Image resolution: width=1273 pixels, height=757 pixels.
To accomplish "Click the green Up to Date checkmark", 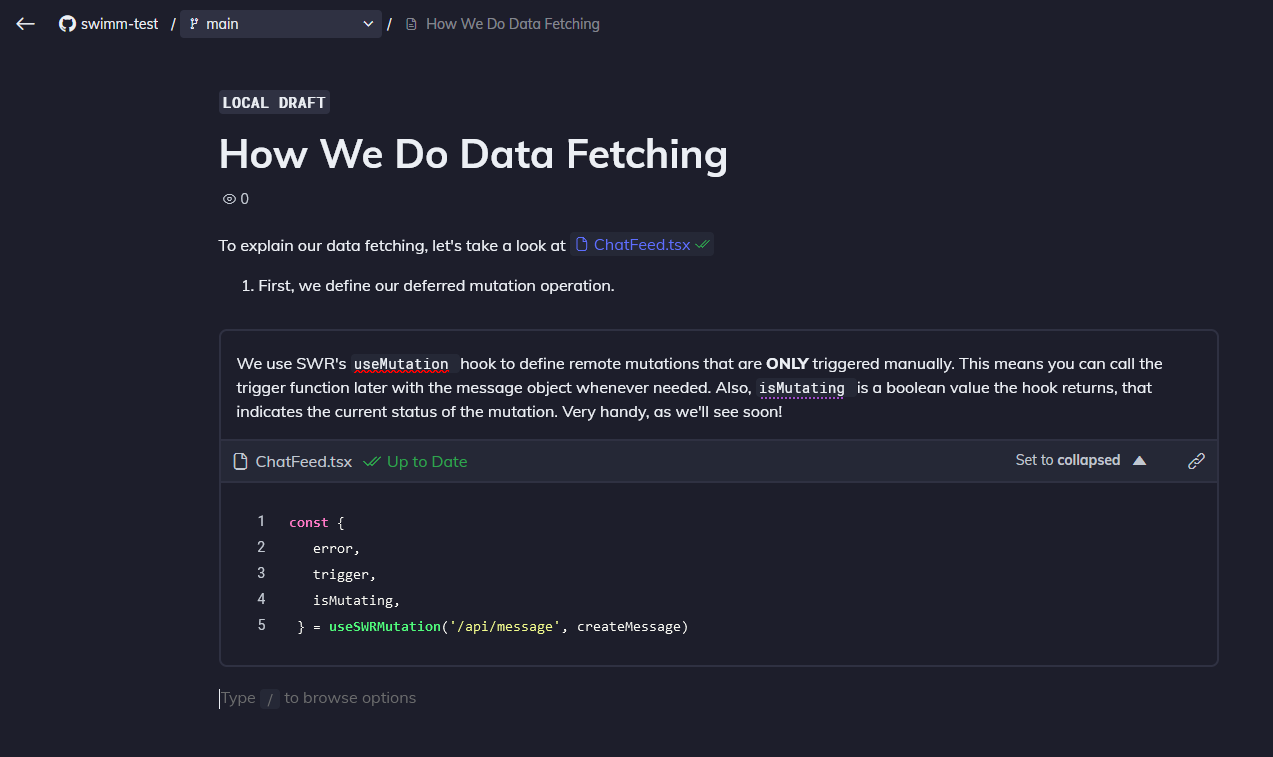I will 372,461.
